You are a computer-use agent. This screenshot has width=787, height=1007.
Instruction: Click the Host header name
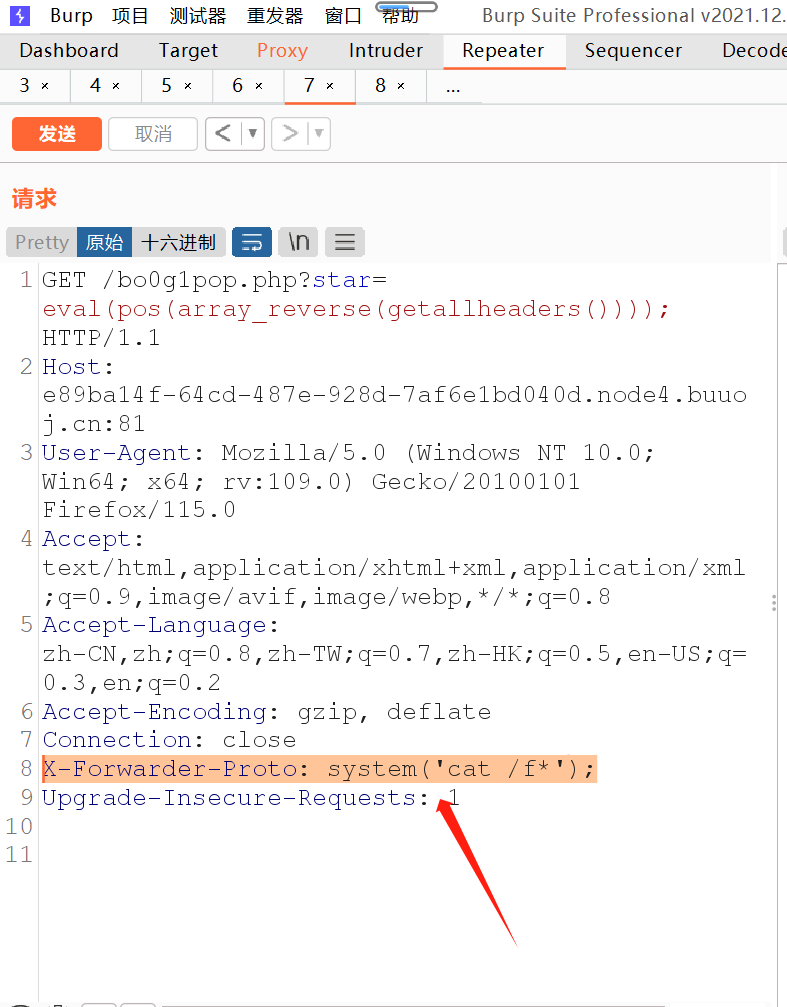[71, 367]
